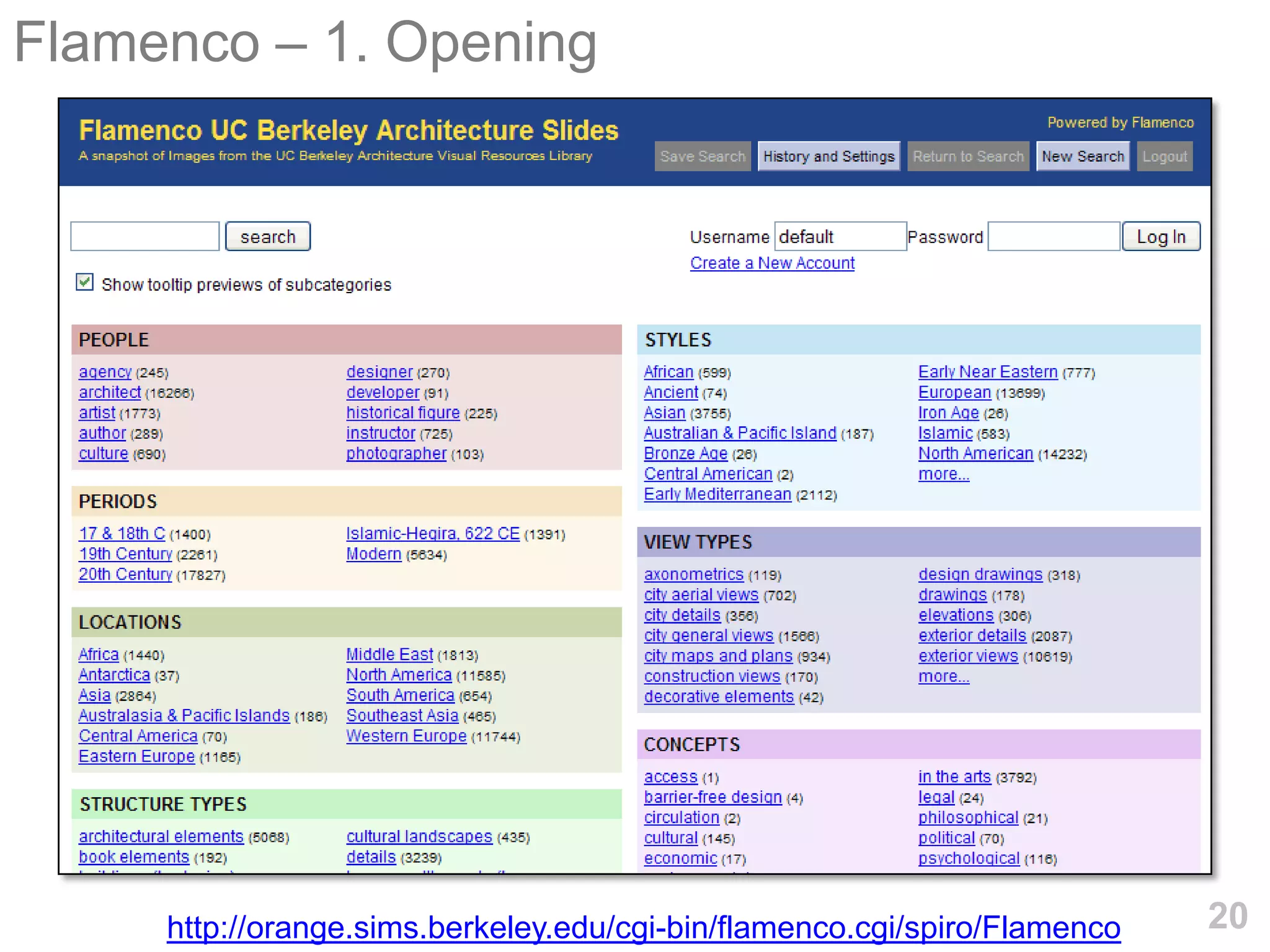Click the search button

point(268,237)
